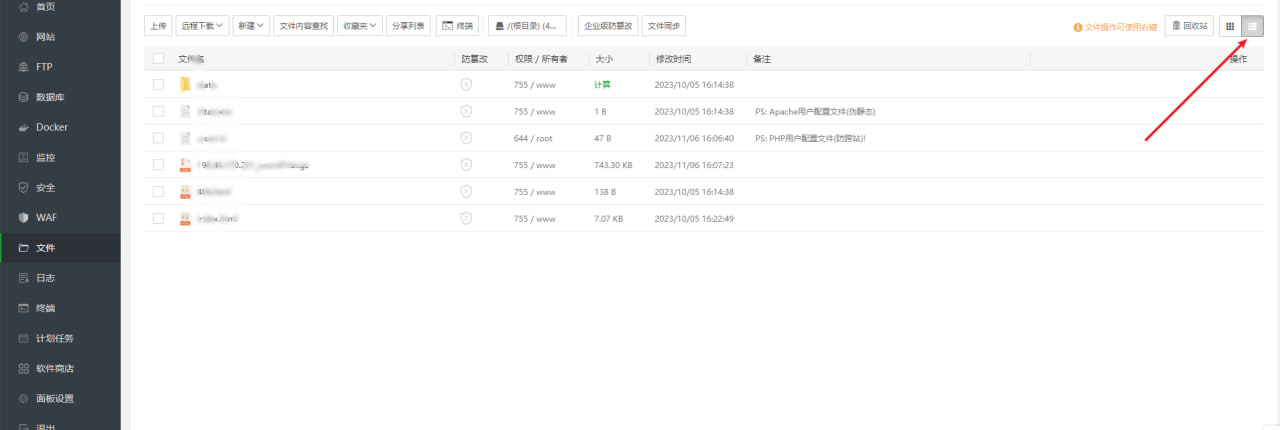Check the 743.30 KB file row
This screenshot has width=1280, height=430.
pyautogui.click(x=158, y=164)
